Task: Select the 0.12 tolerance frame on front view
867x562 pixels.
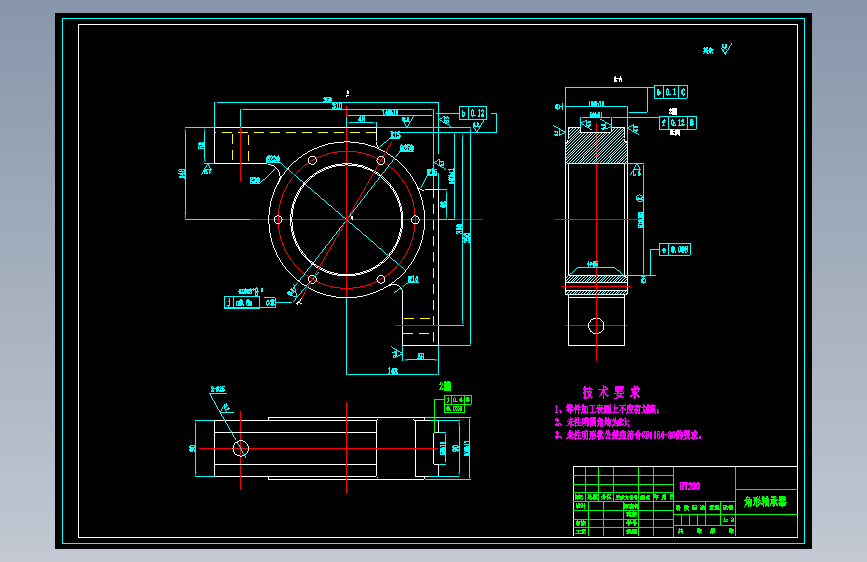Action: pos(473,113)
